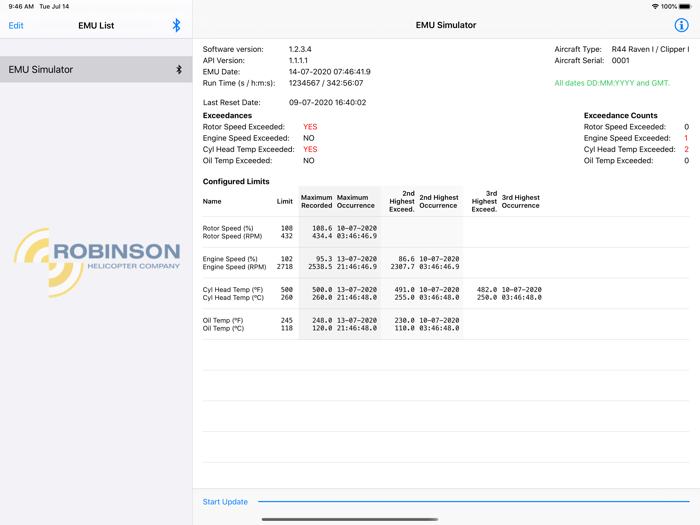The image size is (700, 525).
Task: Click the Robinson Helicopter Company logo
Action: 97,262
